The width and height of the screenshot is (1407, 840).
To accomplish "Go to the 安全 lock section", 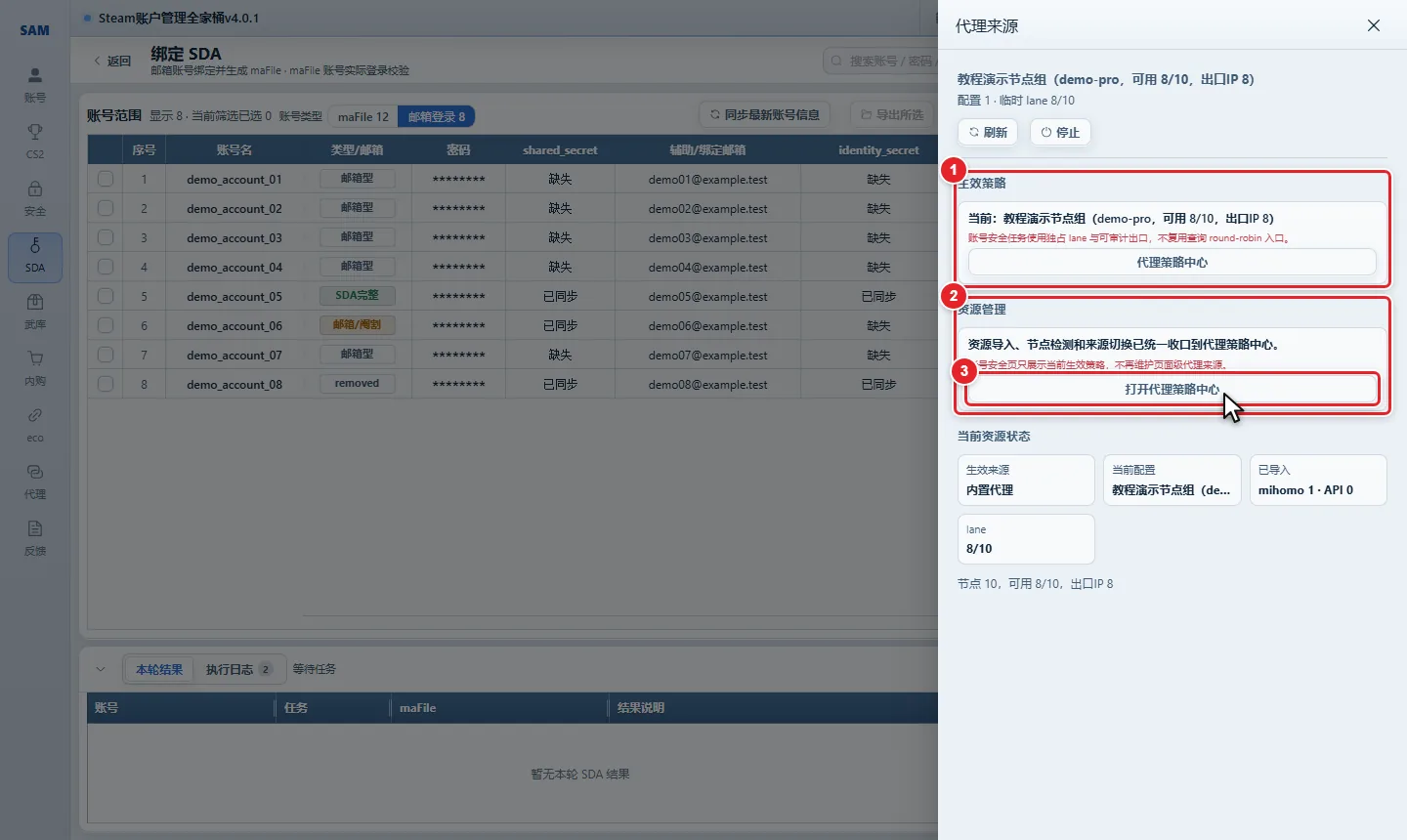I will pyautogui.click(x=35, y=198).
